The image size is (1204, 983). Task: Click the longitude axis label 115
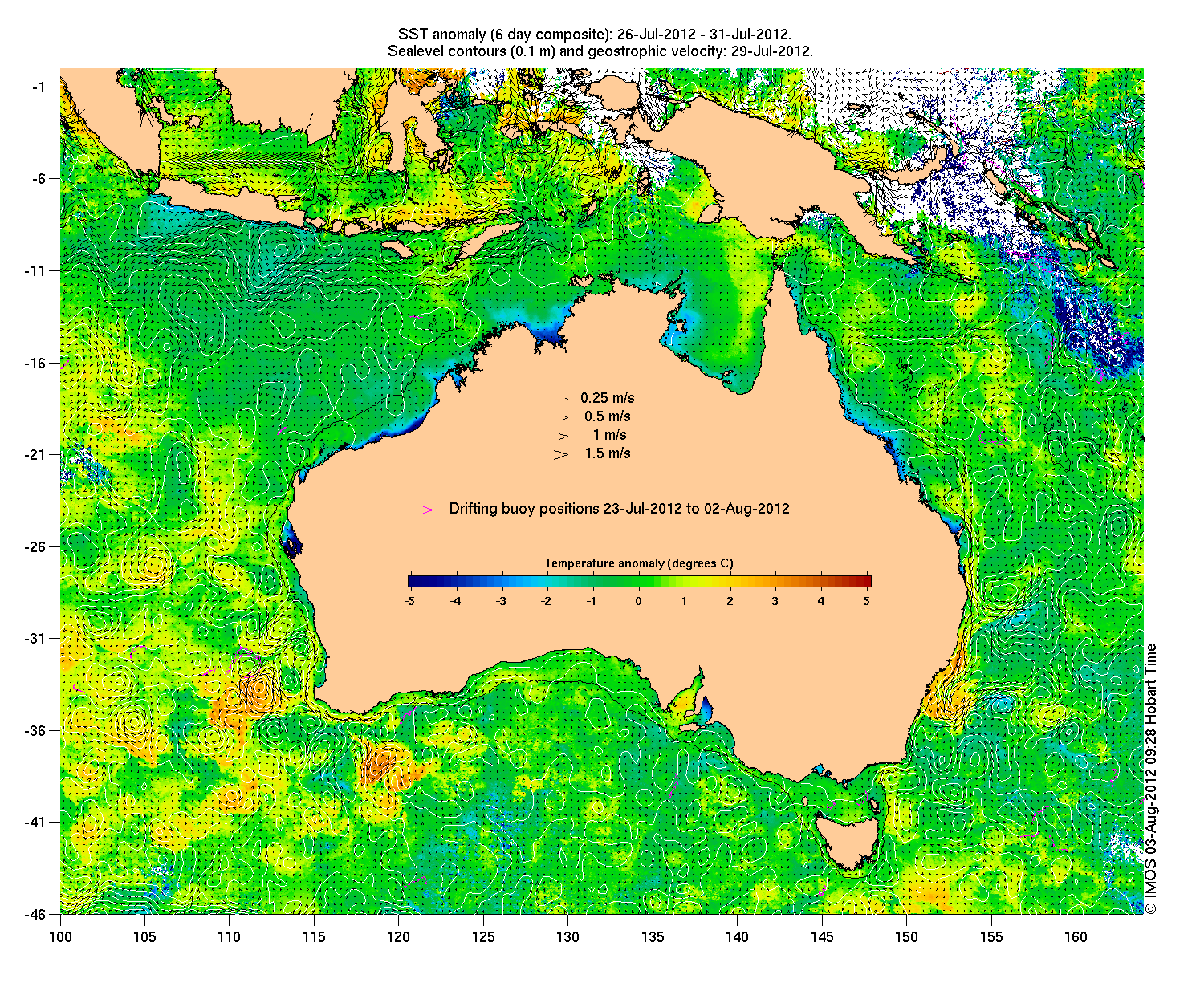pos(314,936)
